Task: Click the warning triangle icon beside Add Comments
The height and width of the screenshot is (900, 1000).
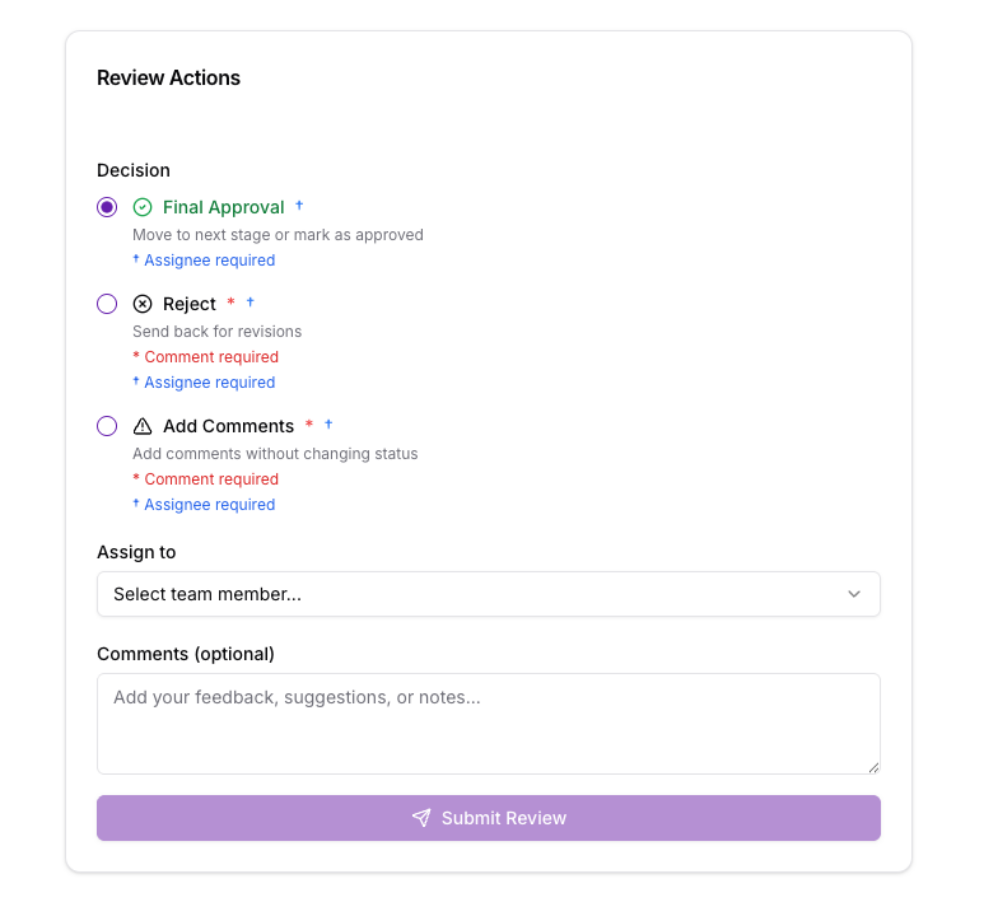Action: point(143,425)
